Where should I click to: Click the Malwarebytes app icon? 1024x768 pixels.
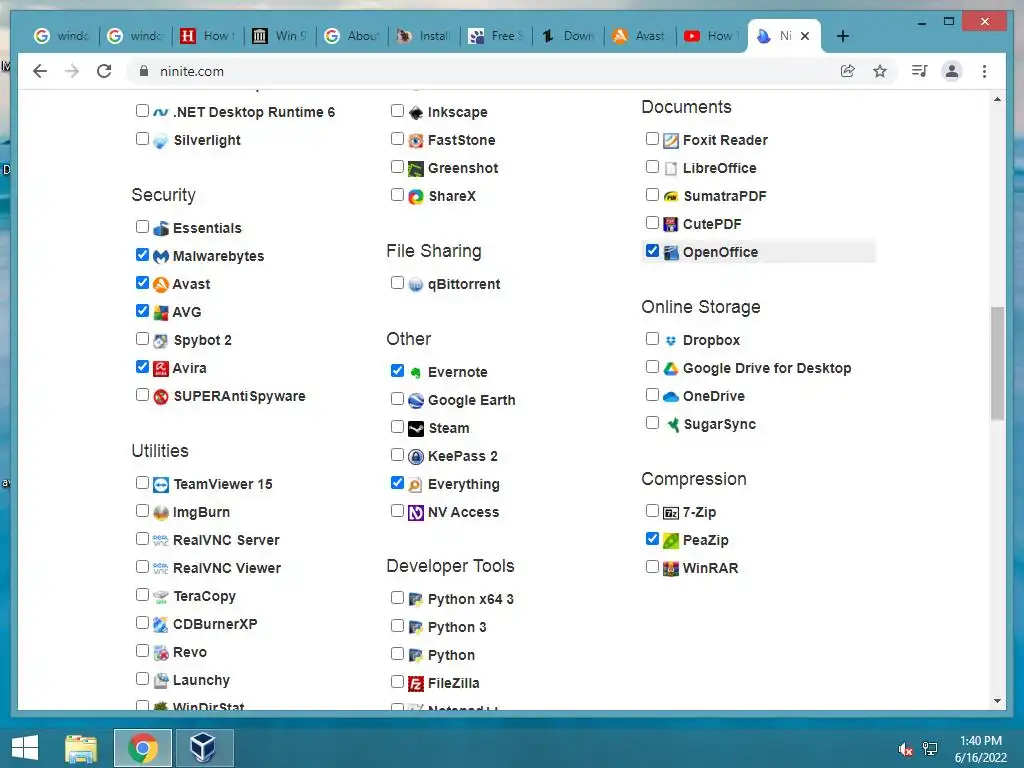[161, 257]
